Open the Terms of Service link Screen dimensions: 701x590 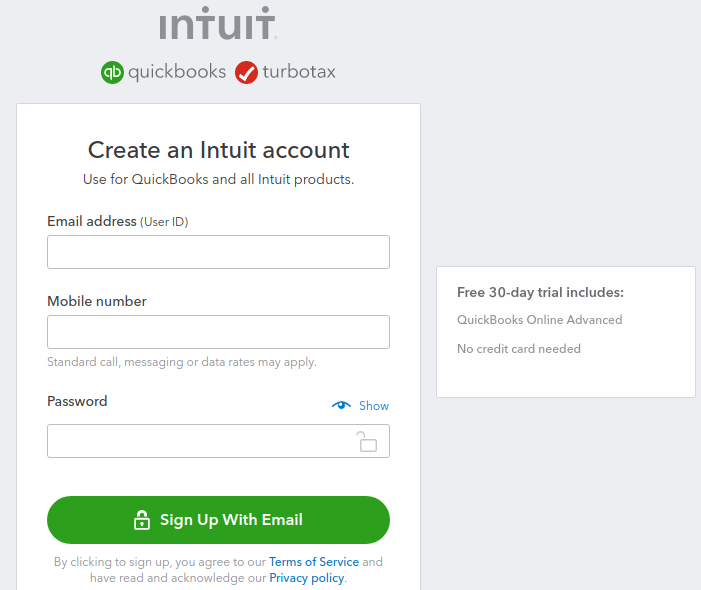(x=314, y=562)
